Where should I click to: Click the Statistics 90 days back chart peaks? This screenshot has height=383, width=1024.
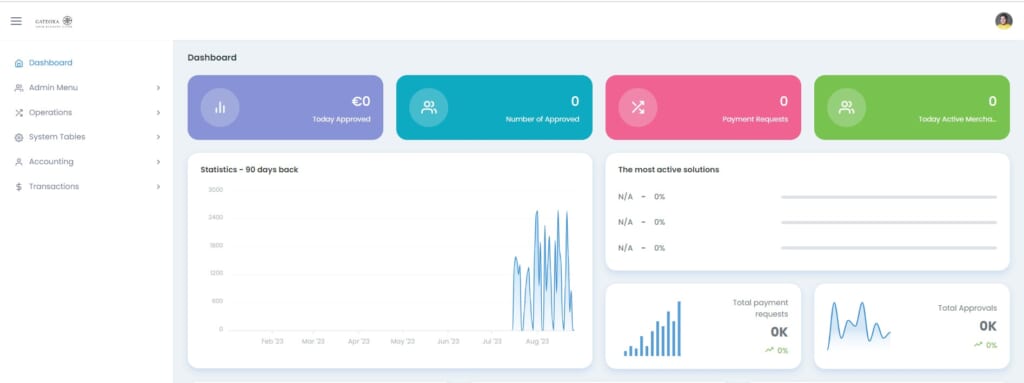pos(543,270)
